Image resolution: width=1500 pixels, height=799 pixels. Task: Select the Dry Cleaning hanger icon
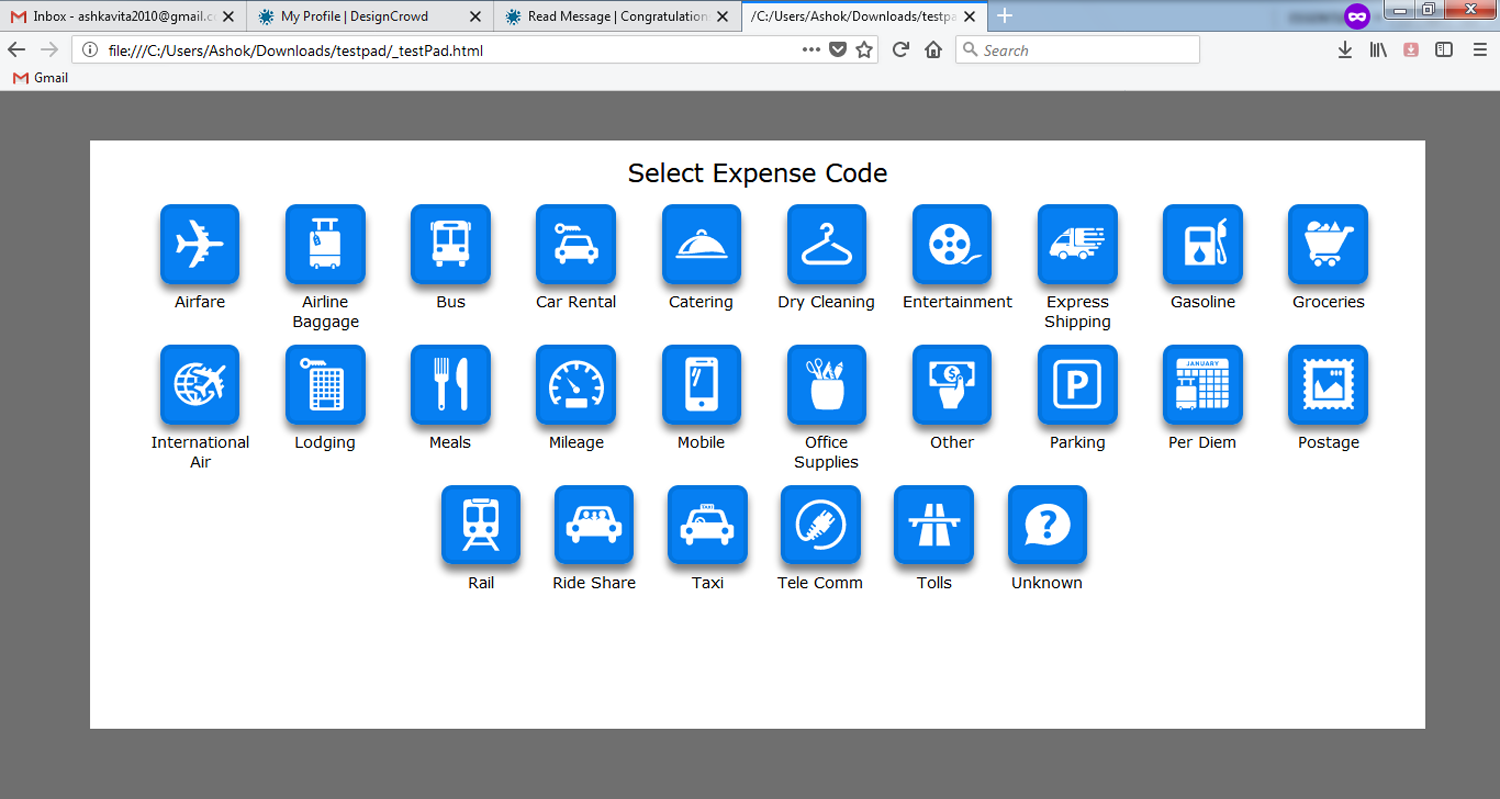[x=826, y=244]
